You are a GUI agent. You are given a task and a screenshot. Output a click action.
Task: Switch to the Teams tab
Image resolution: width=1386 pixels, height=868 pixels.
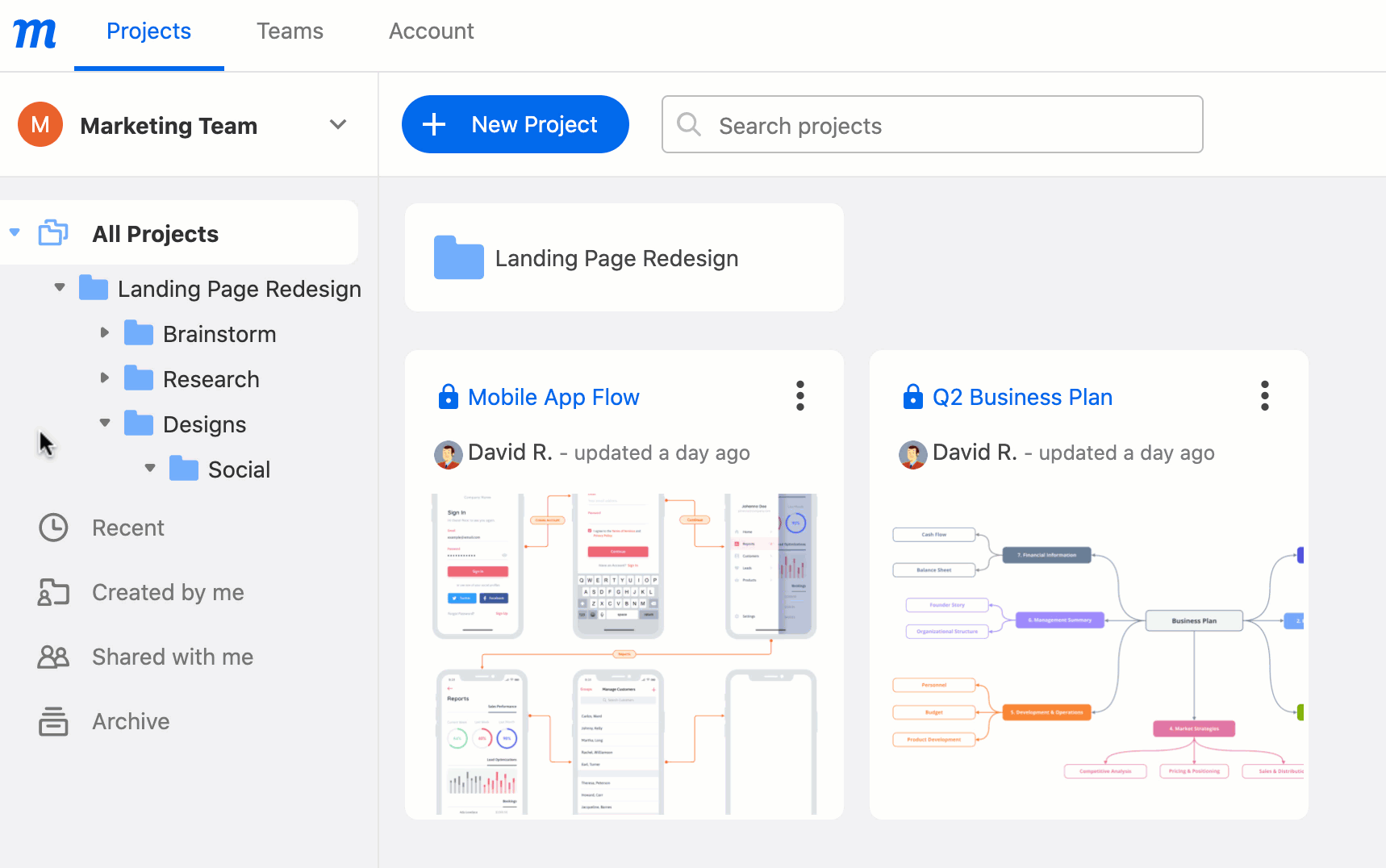pos(290,31)
